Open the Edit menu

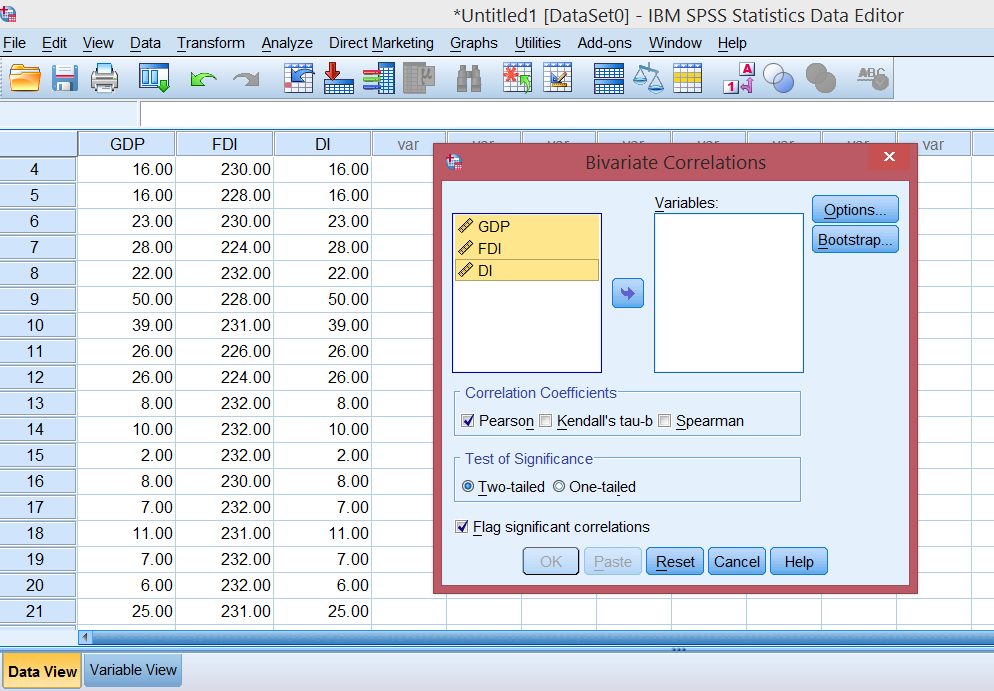coord(54,43)
